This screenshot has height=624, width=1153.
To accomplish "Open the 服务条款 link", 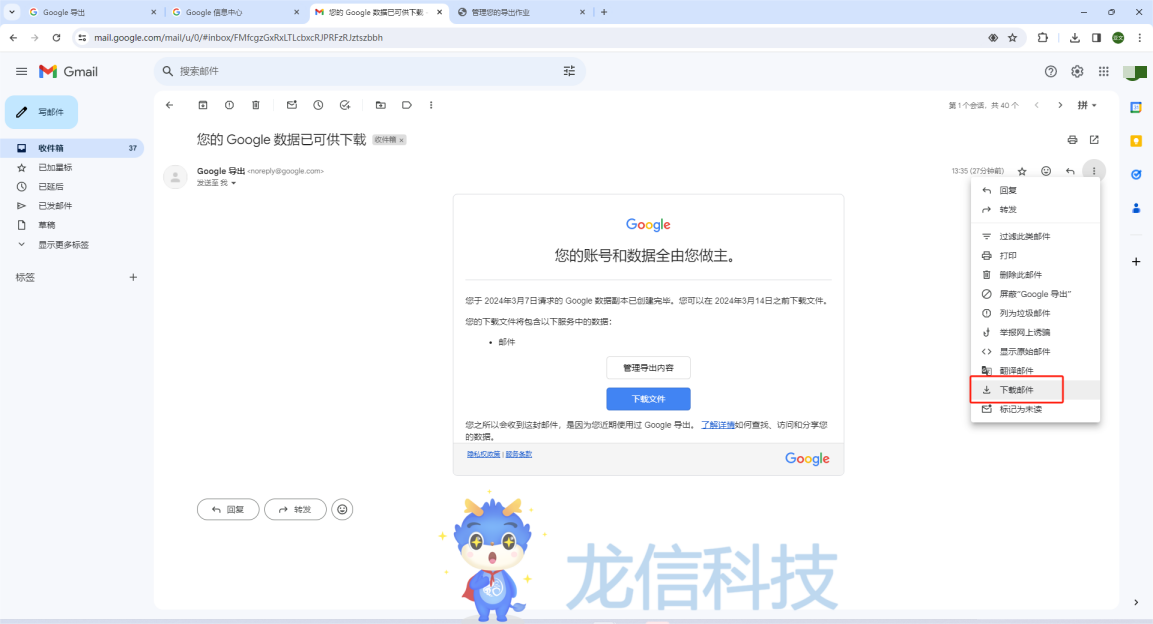I will tap(518, 454).
